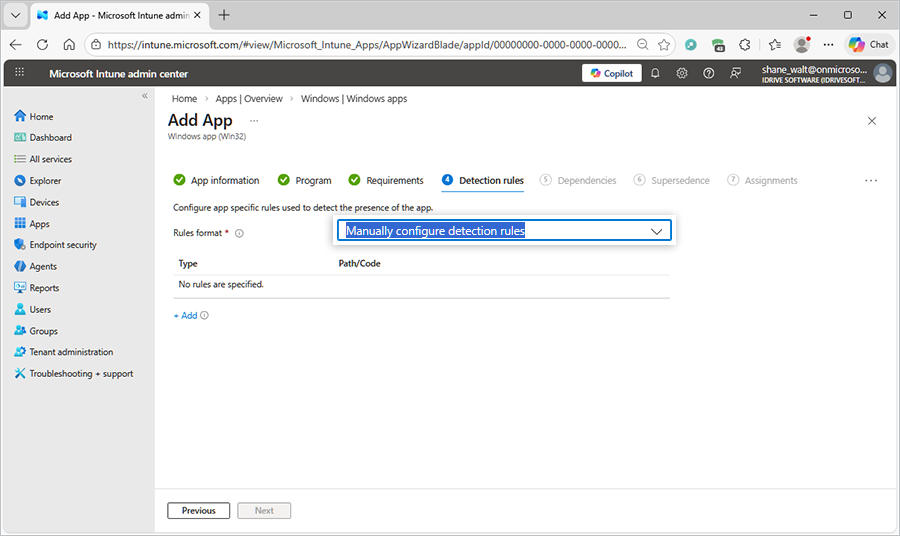Click the browser address bar
Screen dimensions: 900x536
(365, 44)
